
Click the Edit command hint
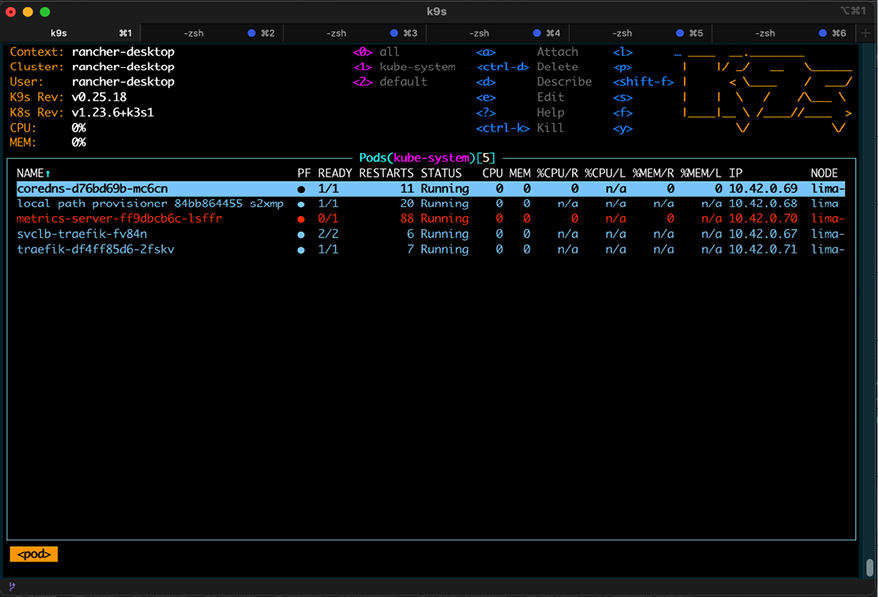550,97
